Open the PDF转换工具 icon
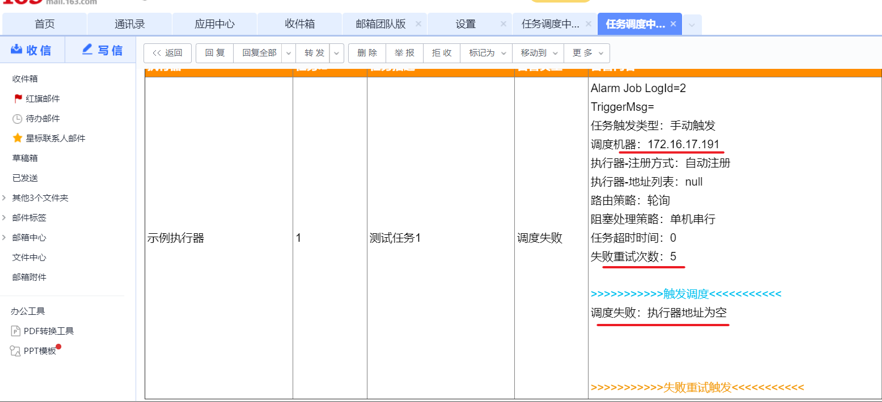 tap(15, 331)
